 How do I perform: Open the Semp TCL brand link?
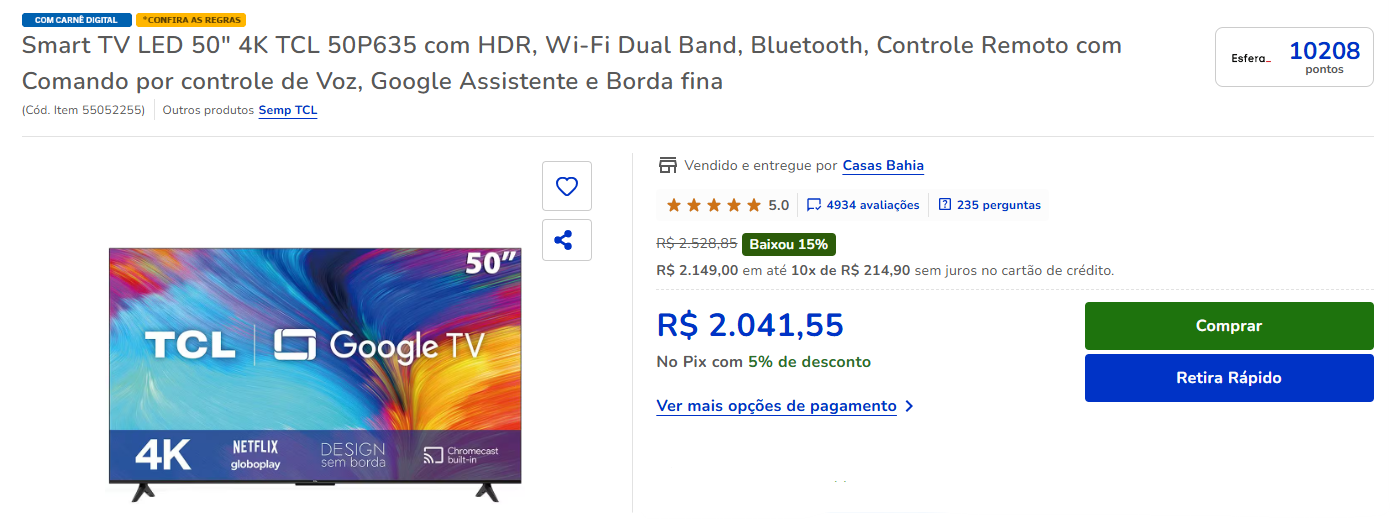tap(288, 110)
